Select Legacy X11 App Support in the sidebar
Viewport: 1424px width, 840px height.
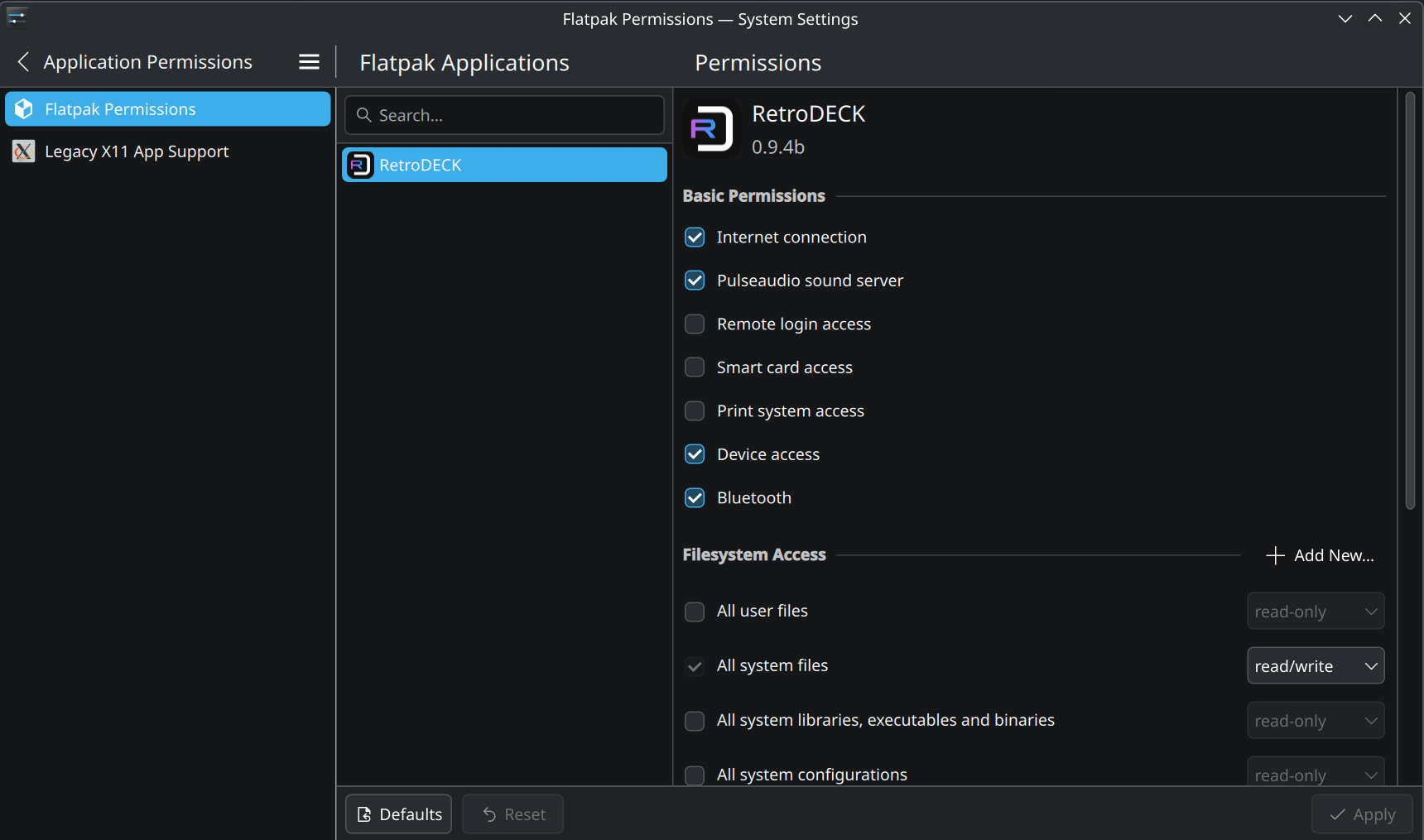[168, 151]
